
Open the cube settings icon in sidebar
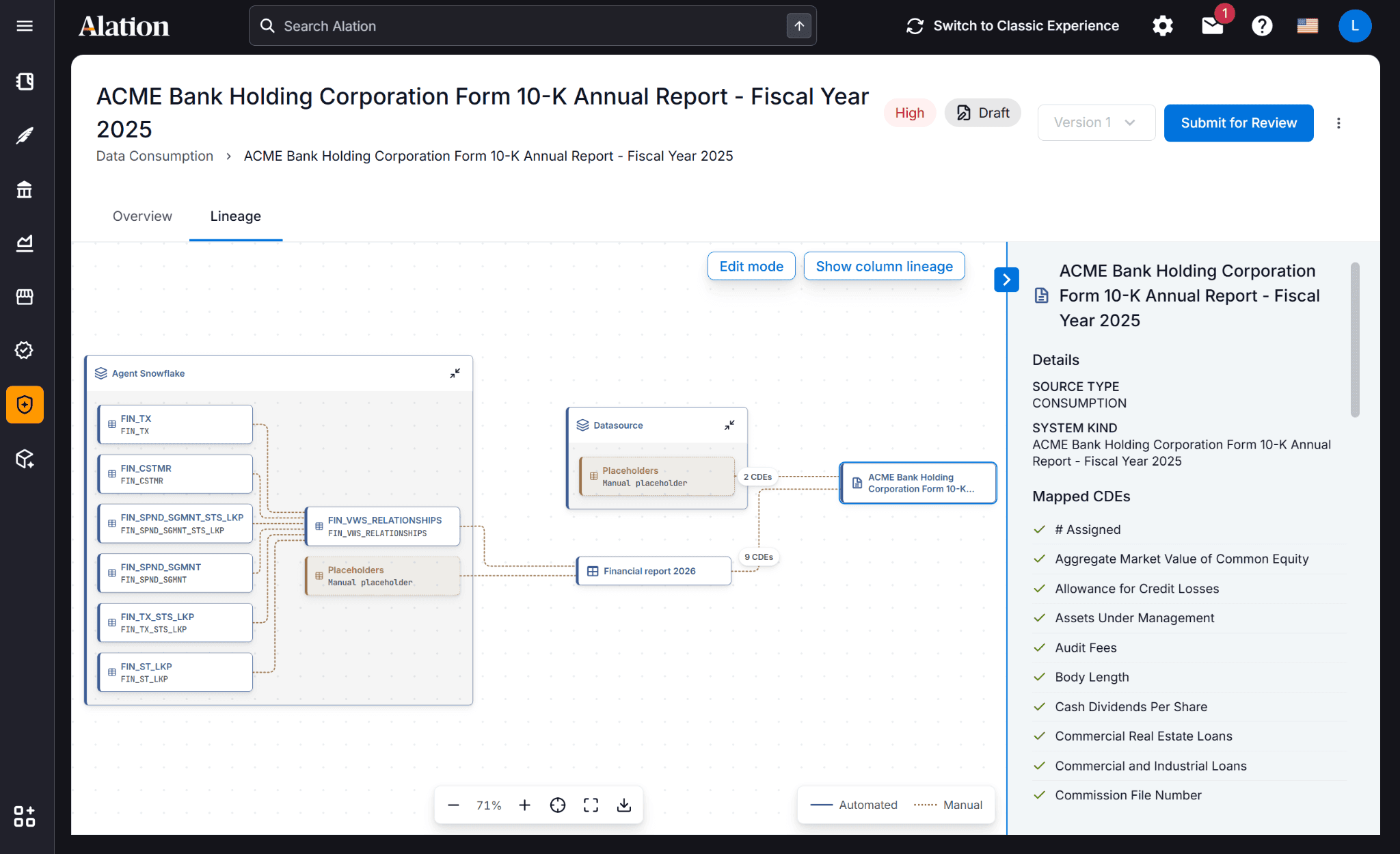click(x=25, y=459)
